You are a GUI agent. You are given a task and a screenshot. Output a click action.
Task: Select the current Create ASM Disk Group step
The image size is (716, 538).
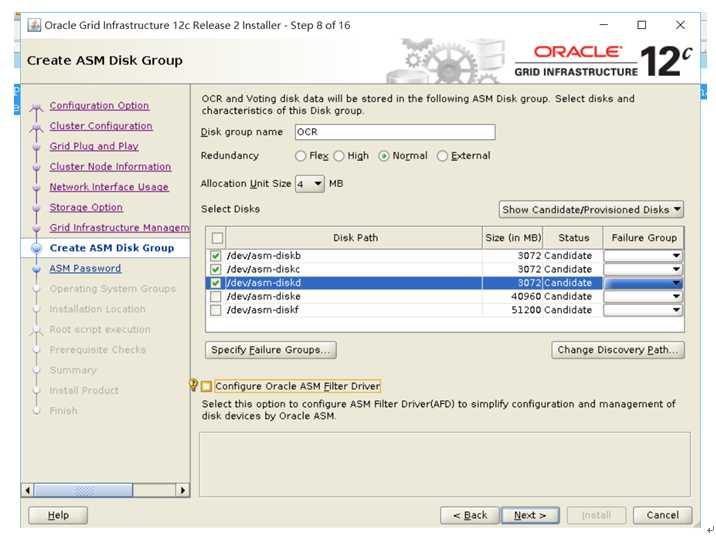point(112,248)
